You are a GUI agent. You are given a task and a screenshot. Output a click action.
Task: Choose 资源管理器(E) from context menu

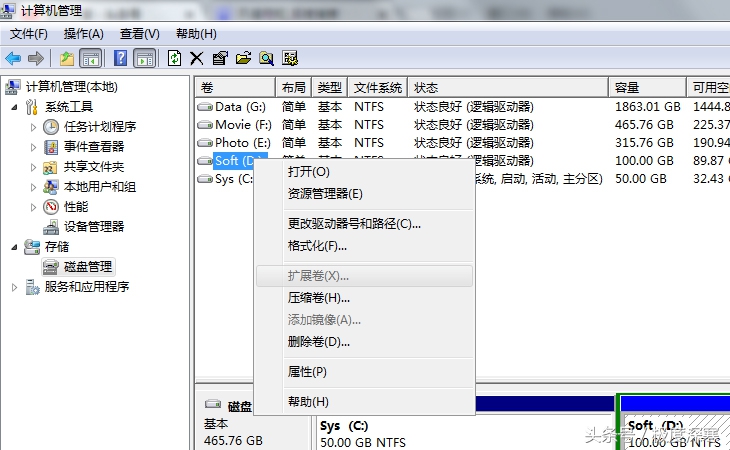coord(364,194)
